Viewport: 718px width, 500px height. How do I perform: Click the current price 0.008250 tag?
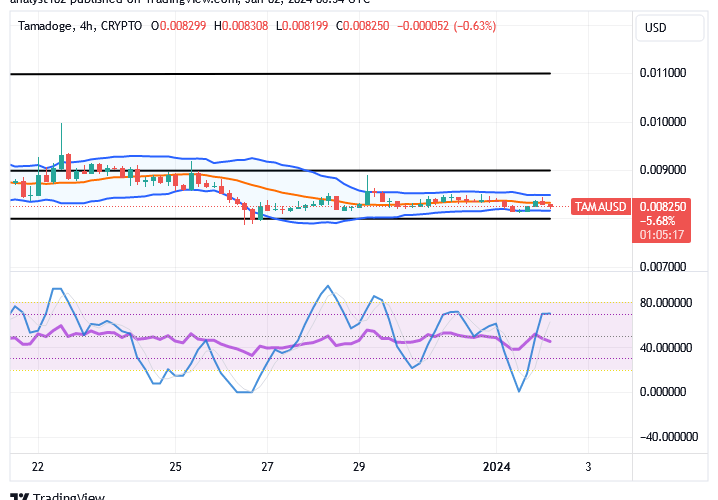663,207
